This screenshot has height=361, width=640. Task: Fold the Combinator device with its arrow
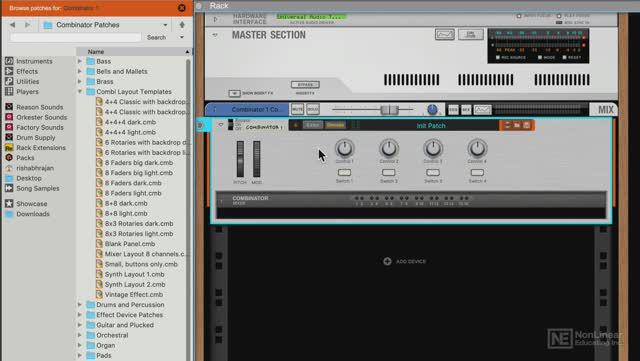[x=220, y=125]
